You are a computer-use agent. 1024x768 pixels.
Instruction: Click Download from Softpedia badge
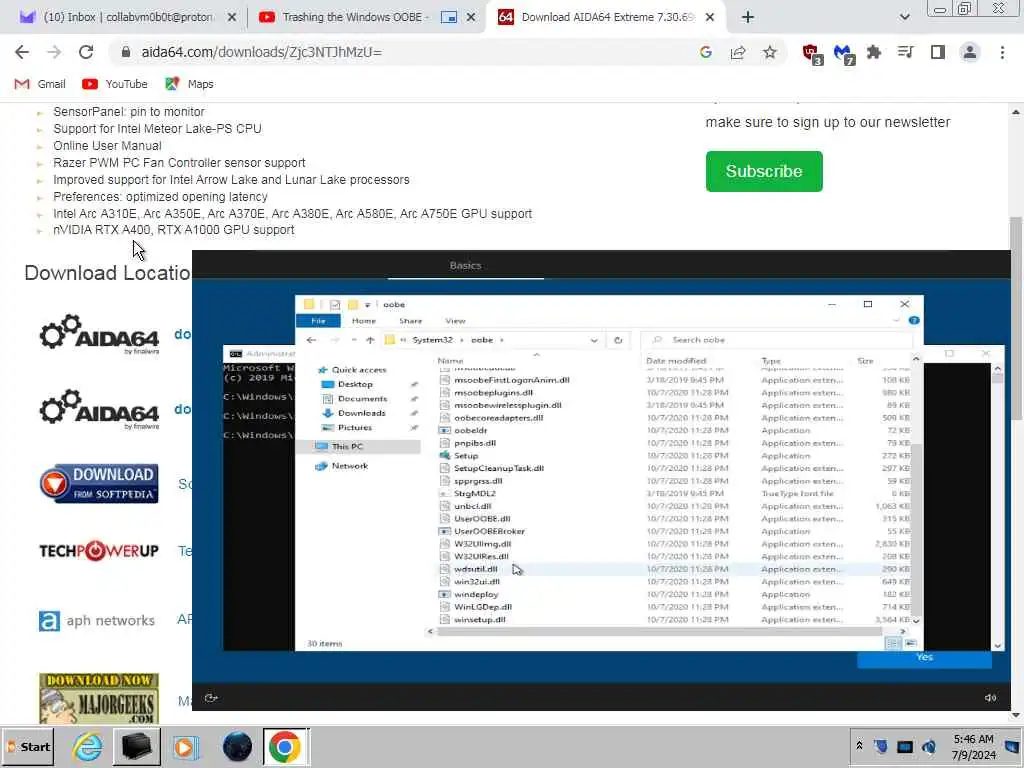click(x=99, y=483)
